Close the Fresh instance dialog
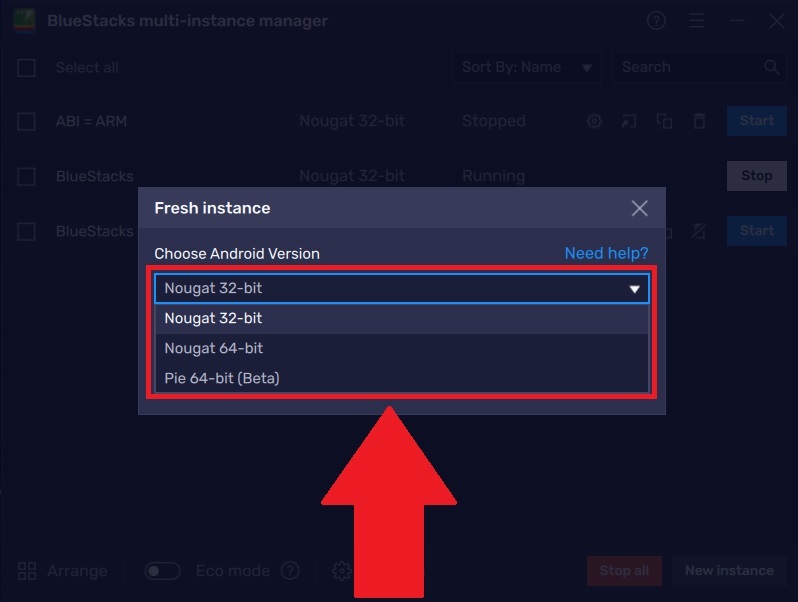 pos(639,208)
